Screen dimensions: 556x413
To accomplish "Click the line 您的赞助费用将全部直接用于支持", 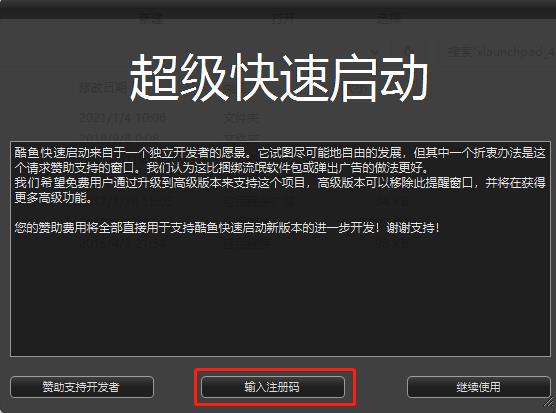I will pos(227,227).
